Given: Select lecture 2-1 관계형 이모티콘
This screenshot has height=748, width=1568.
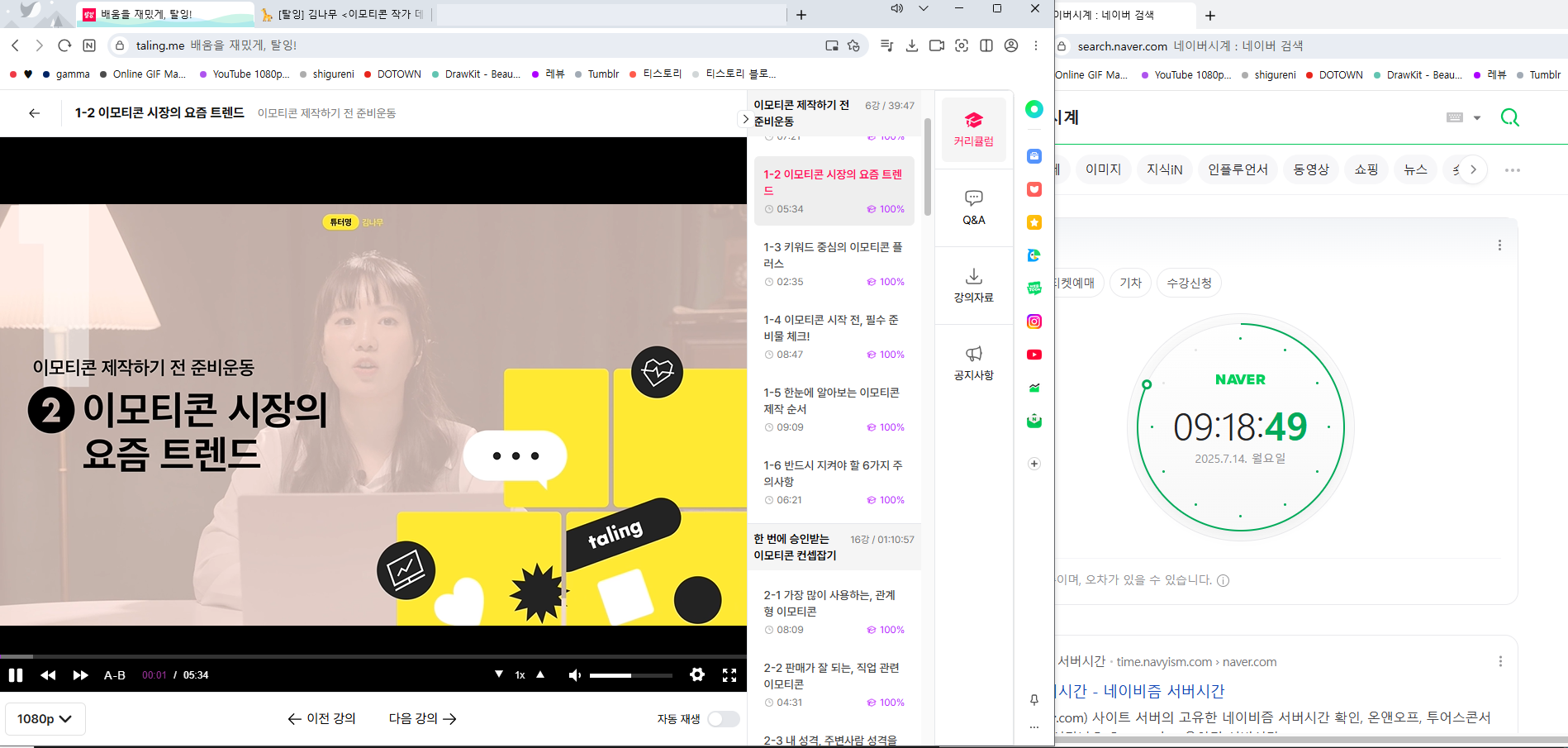Looking at the screenshot, I should click(834, 612).
